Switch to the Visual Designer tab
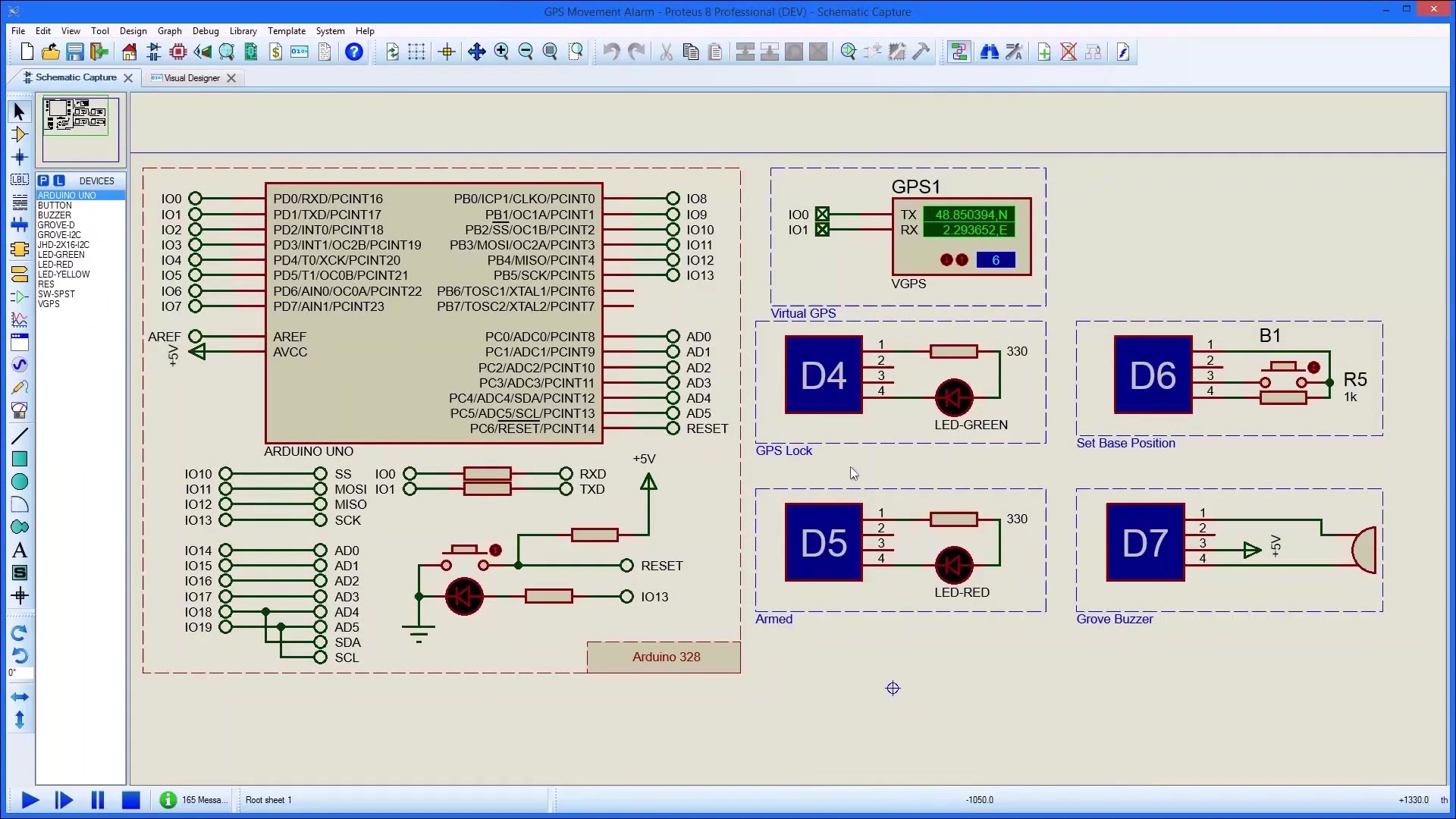This screenshot has height=819, width=1456. [191, 77]
